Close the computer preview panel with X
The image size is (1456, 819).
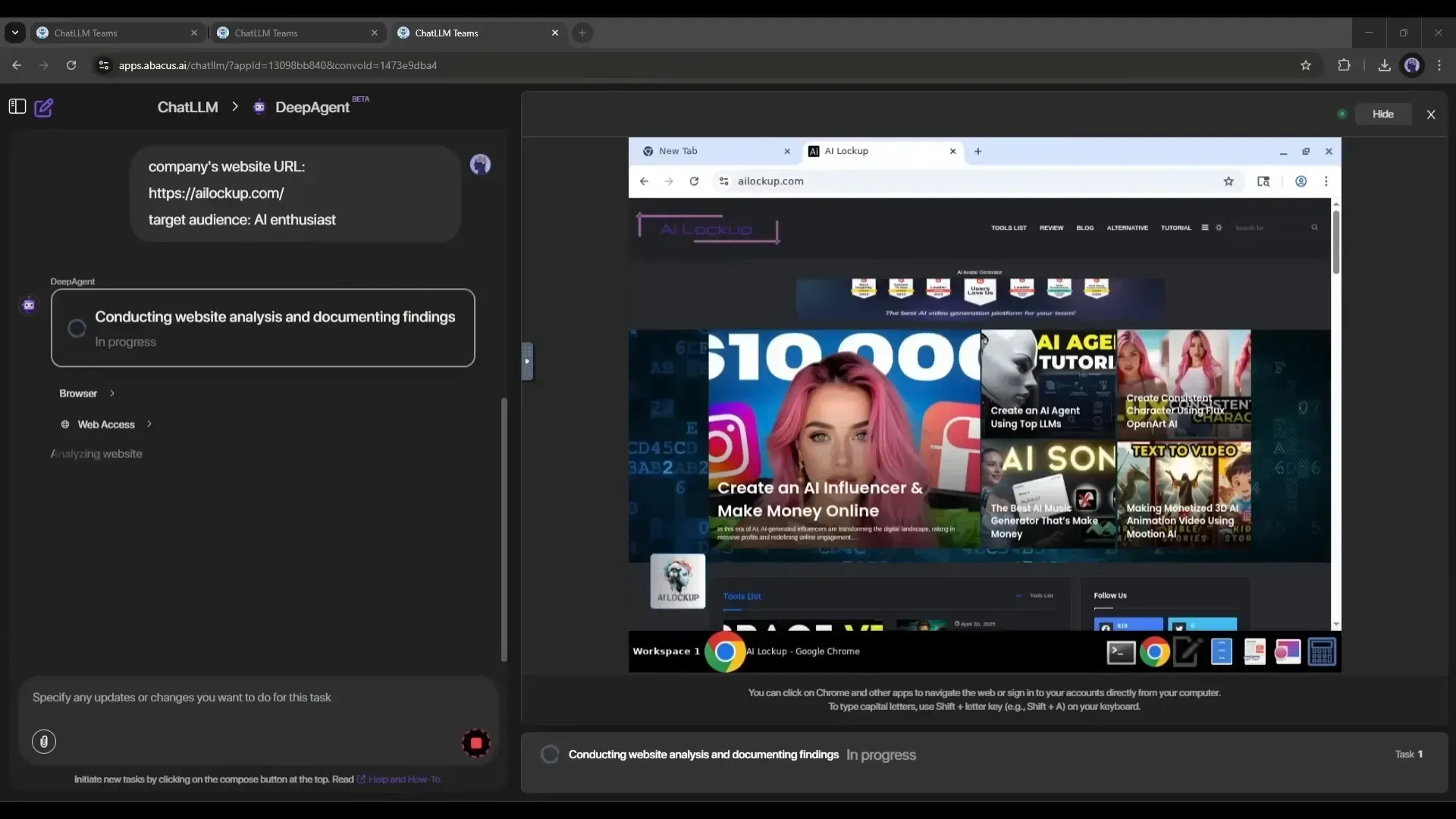pyautogui.click(x=1431, y=115)
